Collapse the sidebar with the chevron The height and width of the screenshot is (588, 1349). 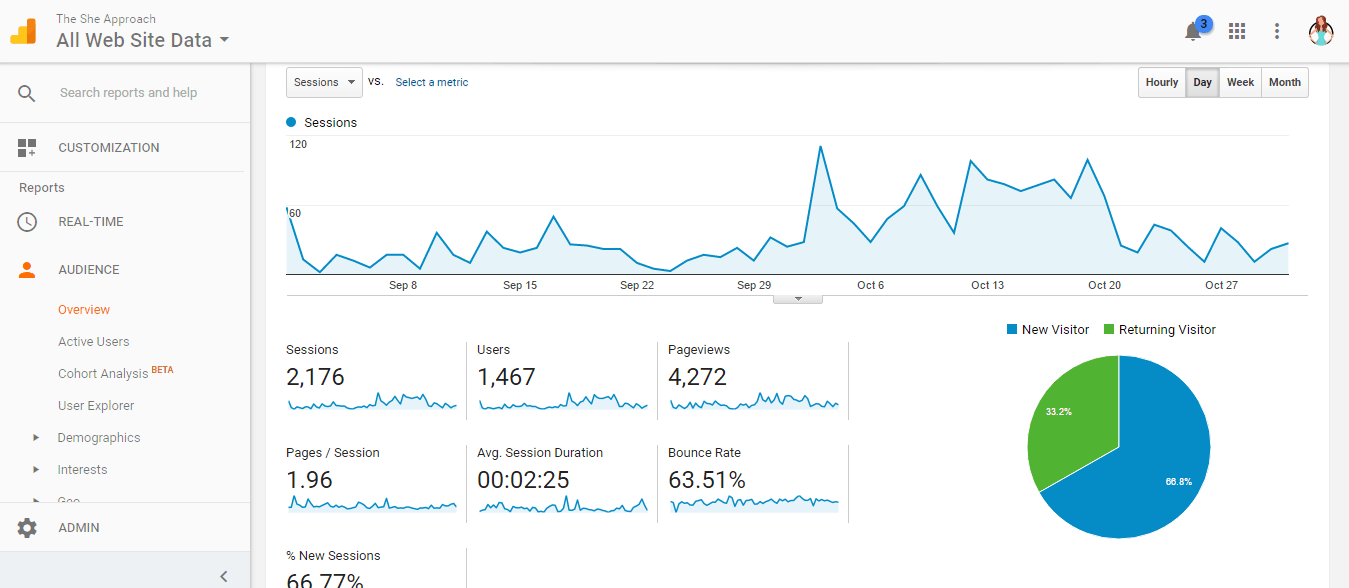pyautogui.click(x=223, y=575)
